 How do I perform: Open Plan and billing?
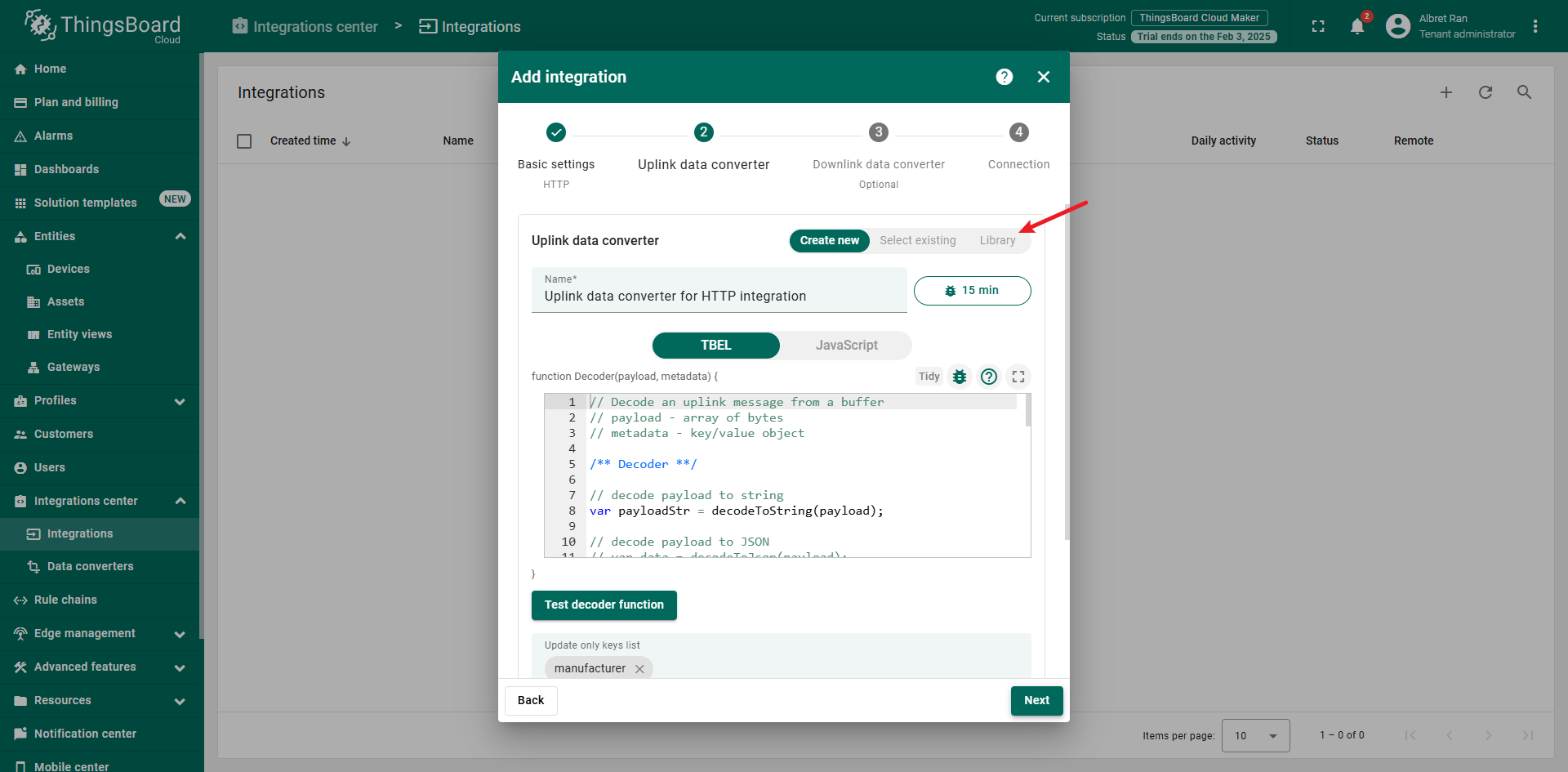pyautogui.click(x=99, y=102)
